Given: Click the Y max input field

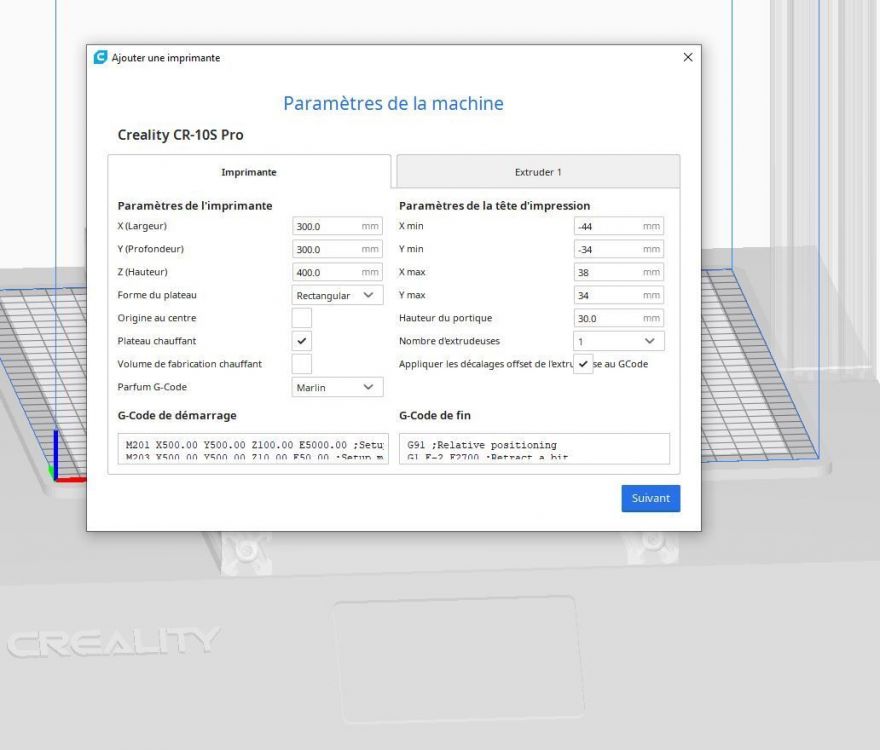Looking at the screenshot, I should pyautogui.click(x=618, y=295).
